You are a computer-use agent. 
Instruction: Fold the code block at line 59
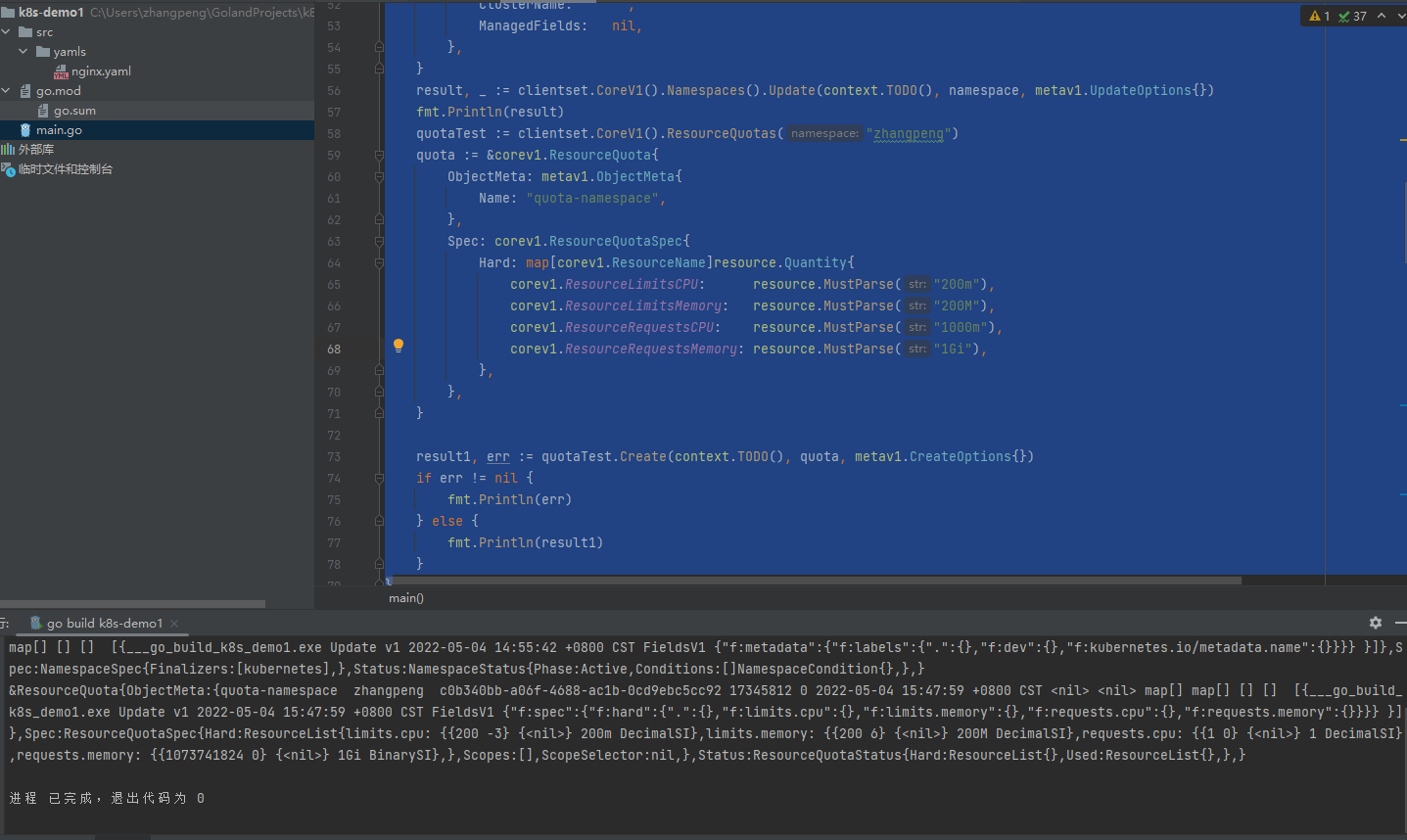pos(379,156)
